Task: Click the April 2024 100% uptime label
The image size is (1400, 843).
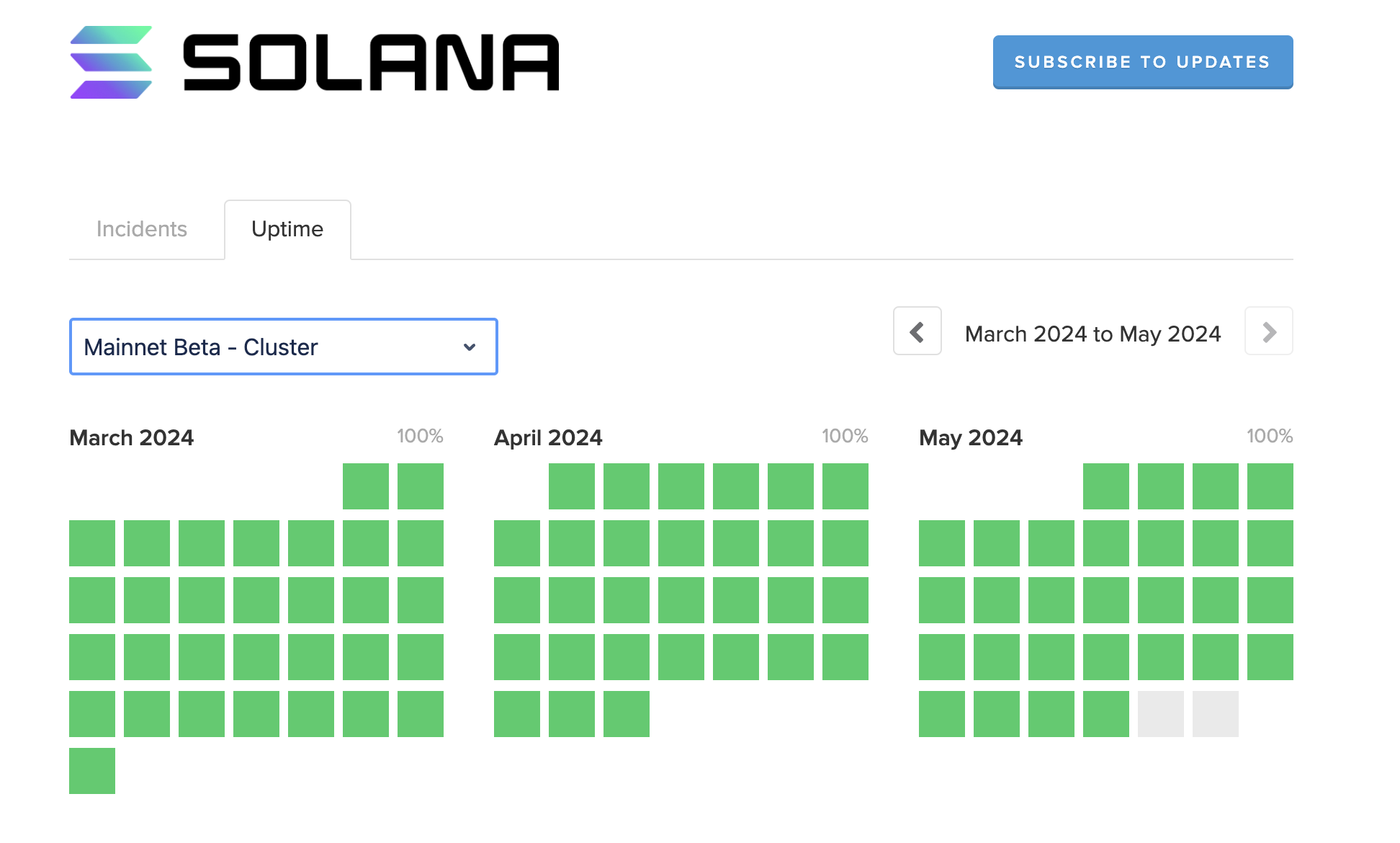Action: (845, 436)
